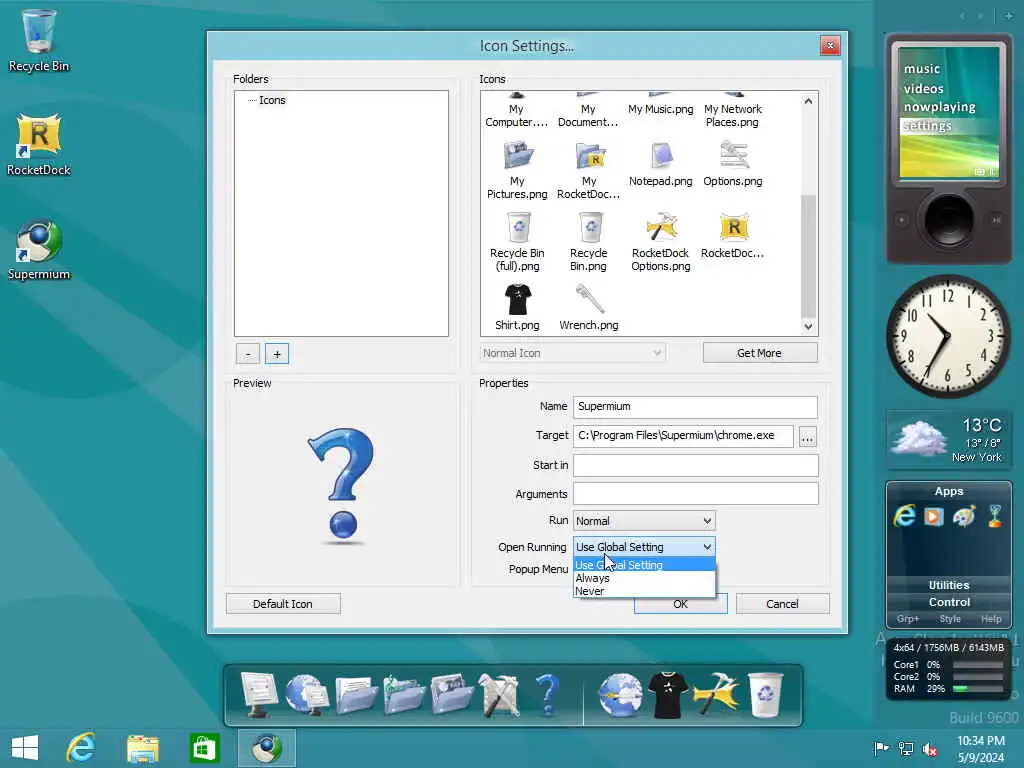Click the Help link in Apps gadget
Screen dimensions: 1024x768
(991, 618)
